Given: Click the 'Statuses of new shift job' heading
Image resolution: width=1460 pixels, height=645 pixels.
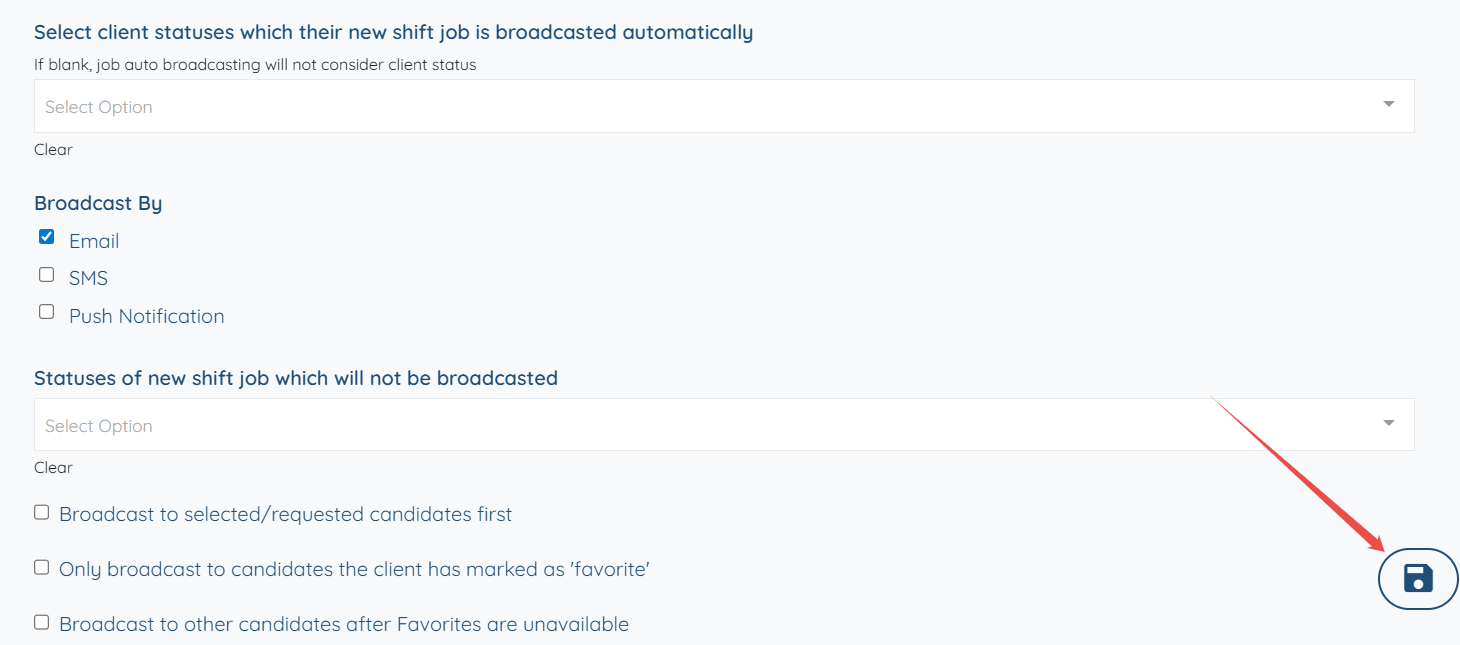Looking at the screenshot, I should [x=296, y=378].
